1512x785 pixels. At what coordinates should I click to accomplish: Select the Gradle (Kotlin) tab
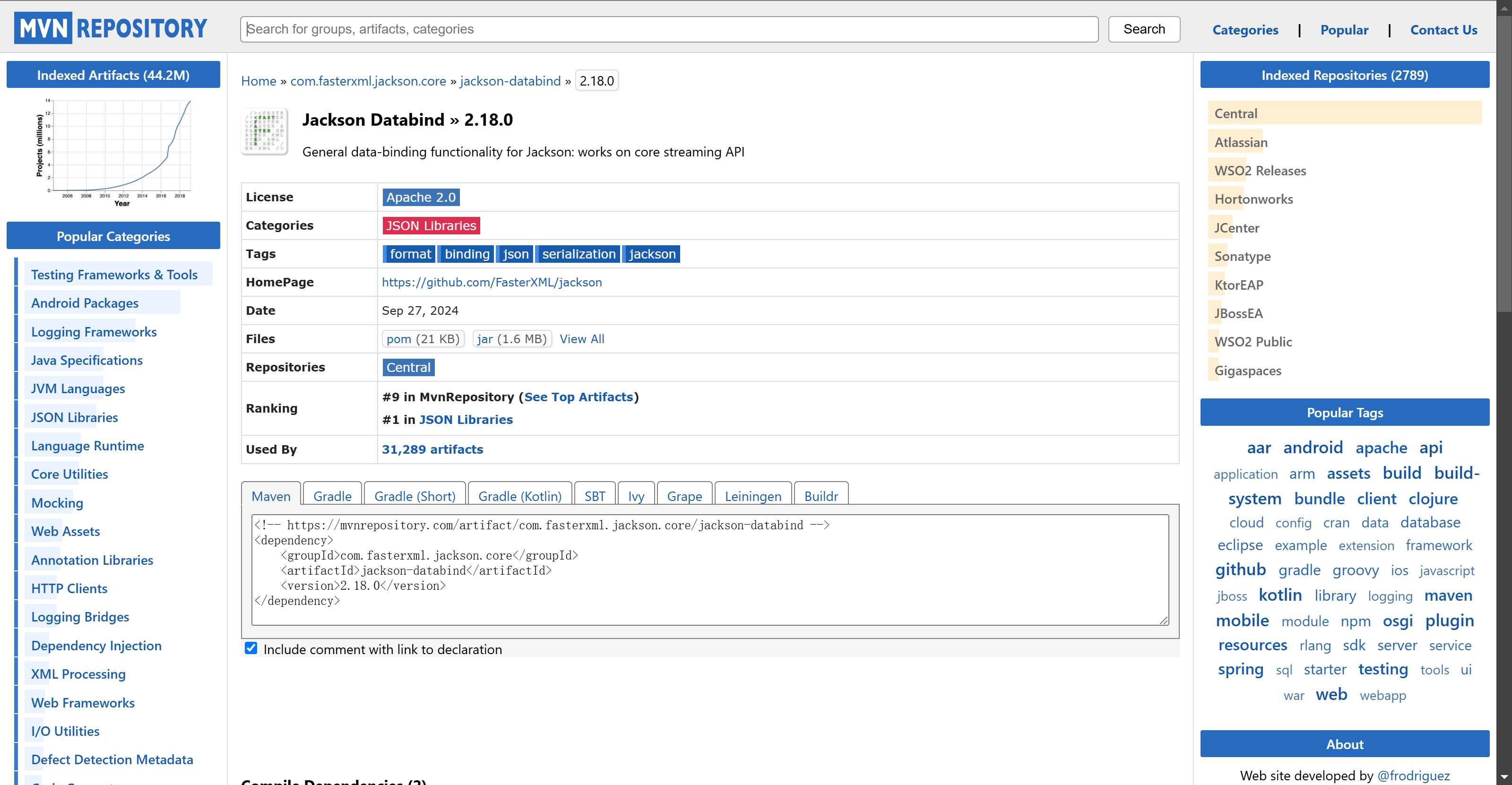pyautogui.click(x=519, y=496)
